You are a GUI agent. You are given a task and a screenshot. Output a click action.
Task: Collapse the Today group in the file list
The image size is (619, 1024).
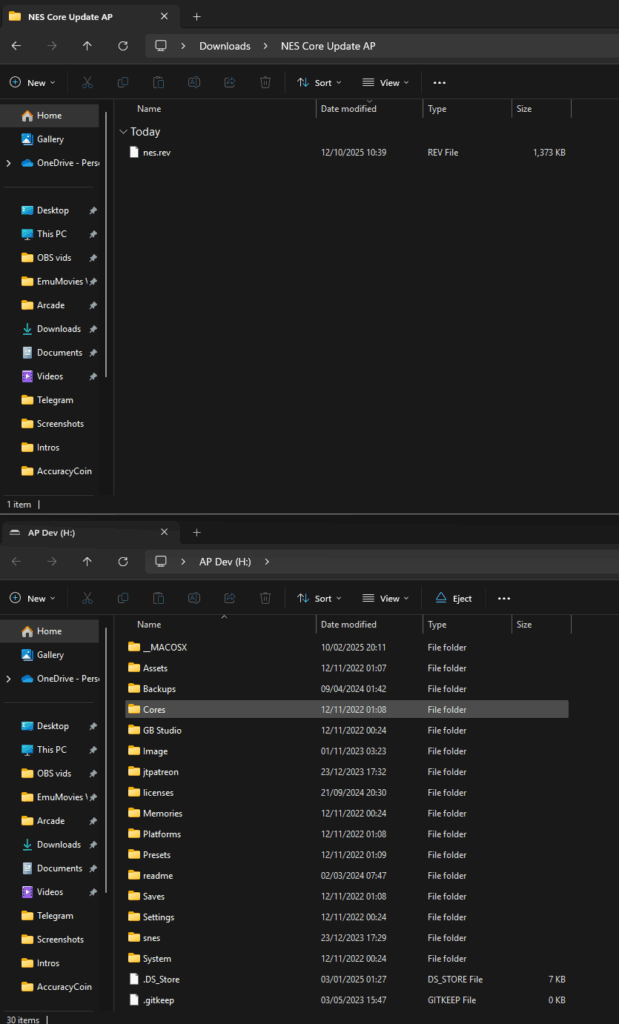[x=123, y=132]
